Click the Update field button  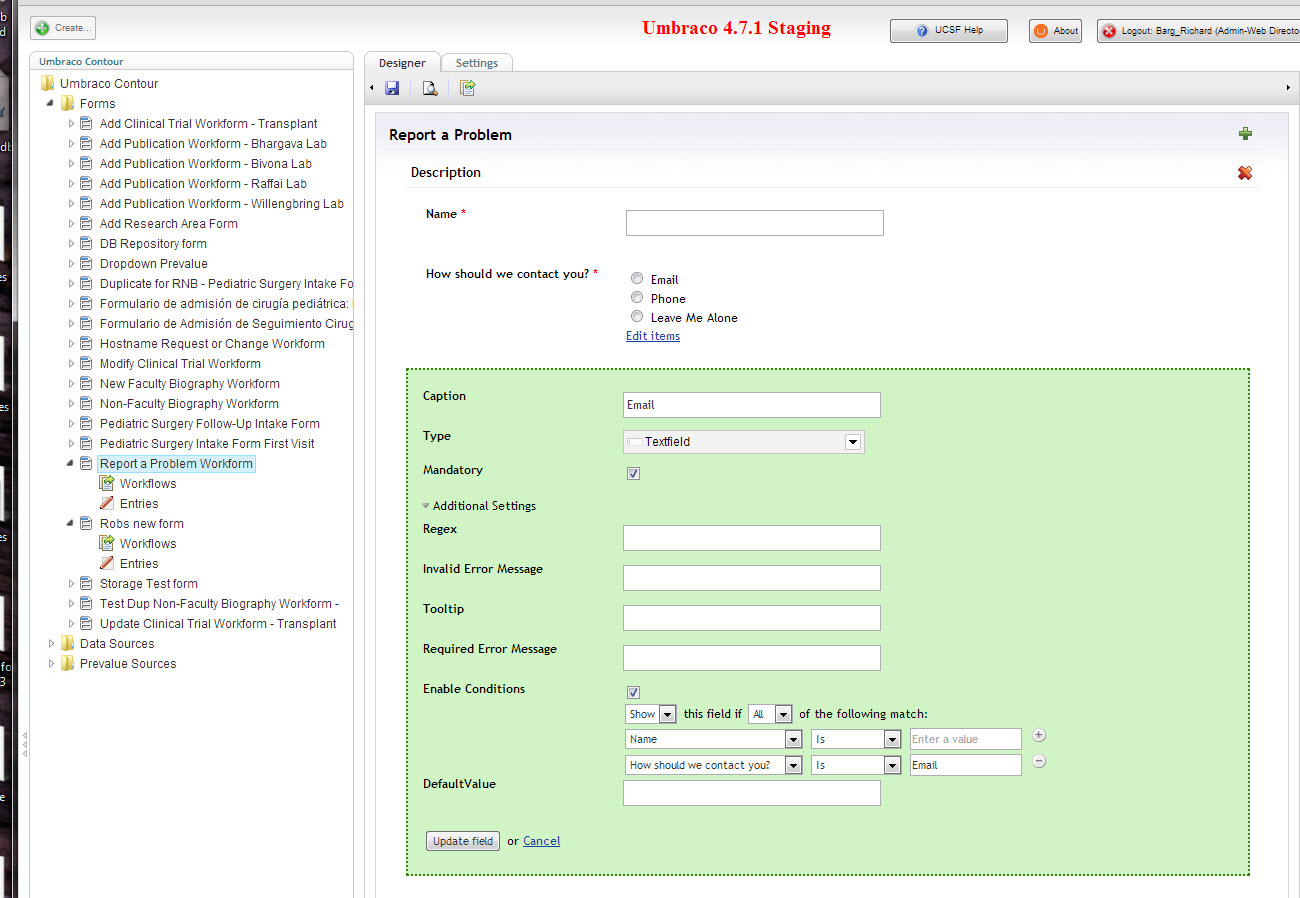pos(463,841)
